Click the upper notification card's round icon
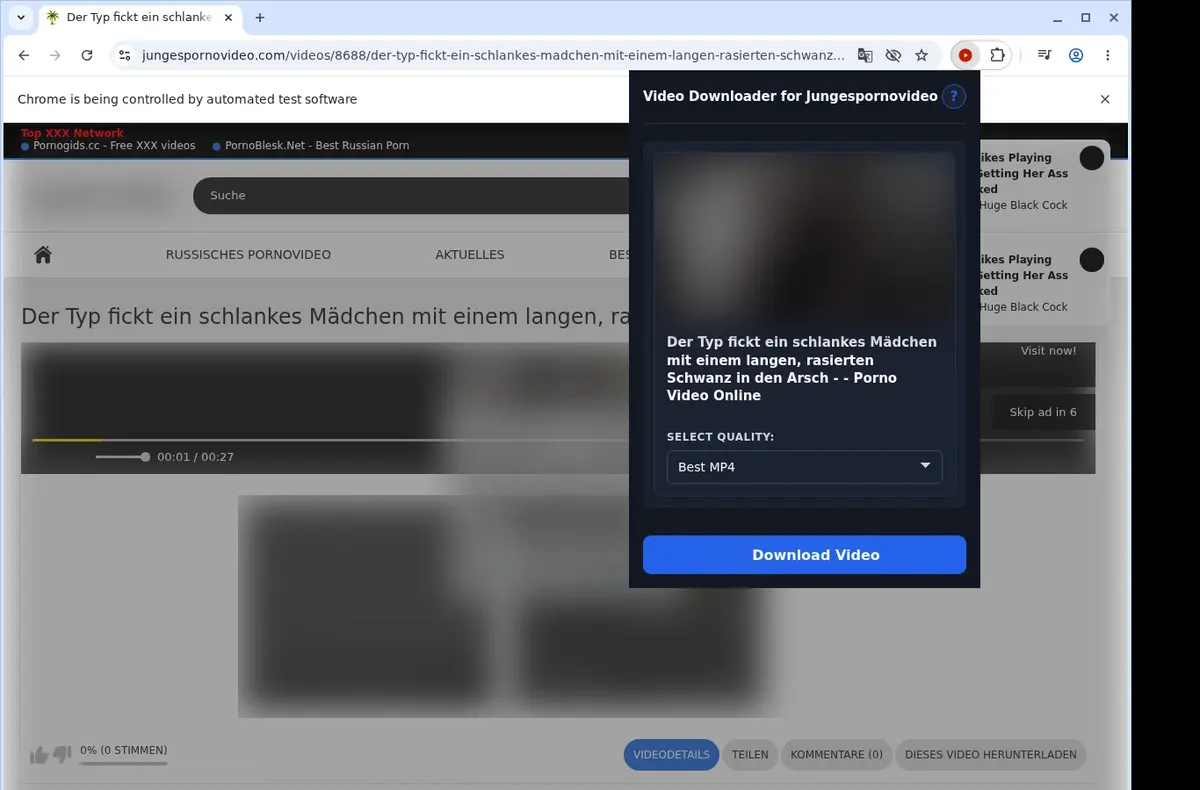The height and width of the screenshot is (790, 1200). (1092, 158)
